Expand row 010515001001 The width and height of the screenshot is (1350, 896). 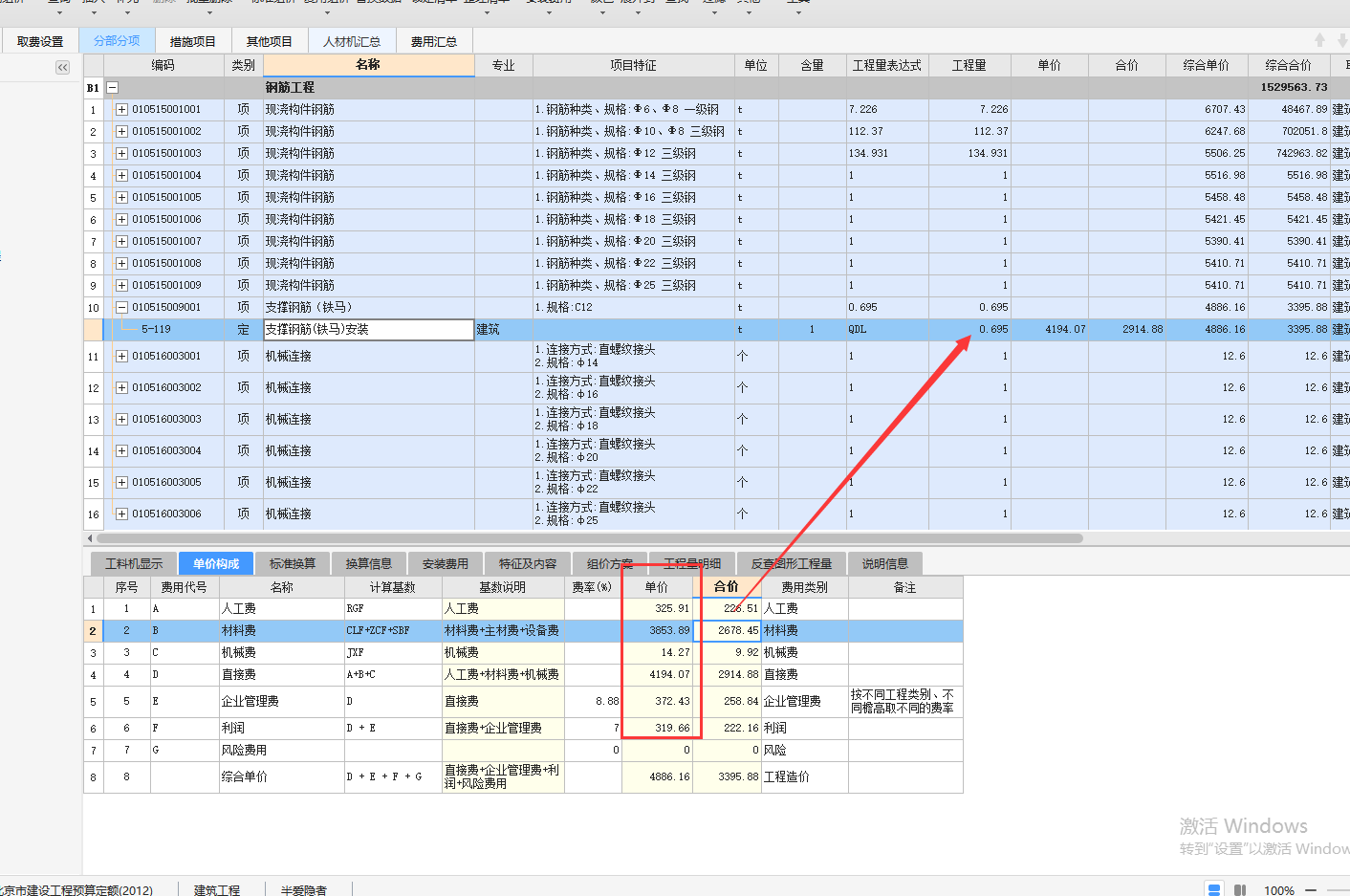click(x=121, y=109)
